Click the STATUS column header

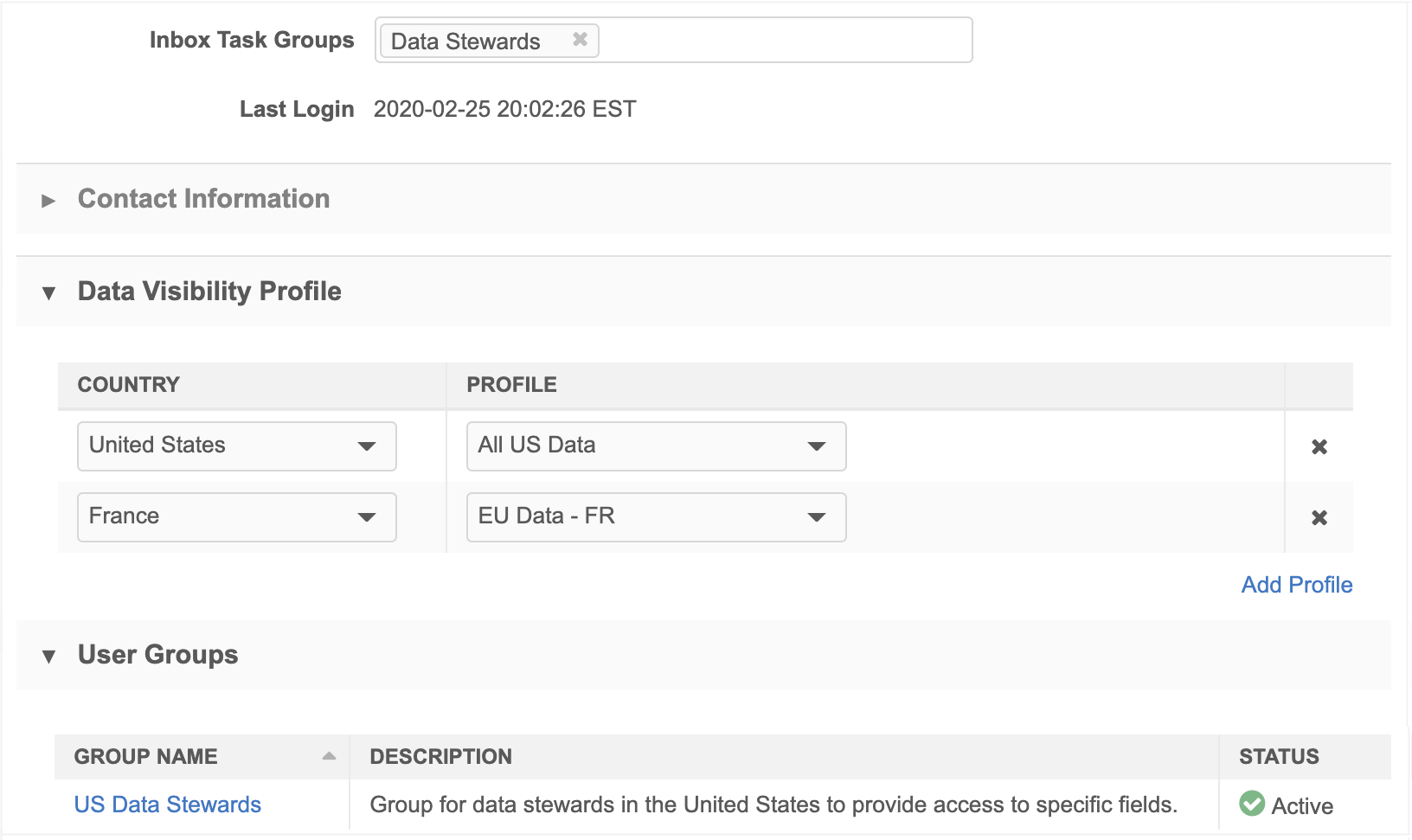[1279, 757]
